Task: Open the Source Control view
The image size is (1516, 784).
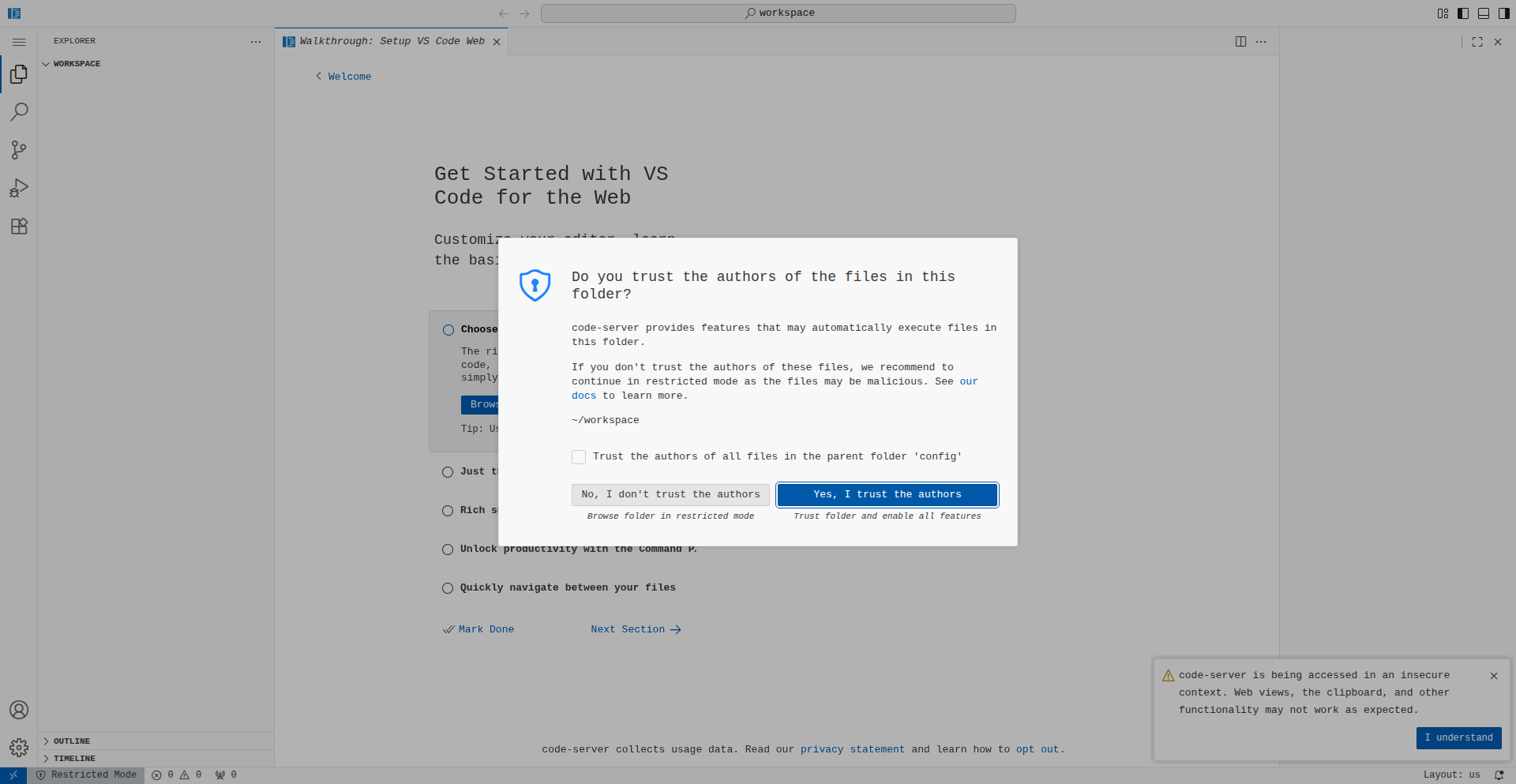Action: (x=19, y=150)
